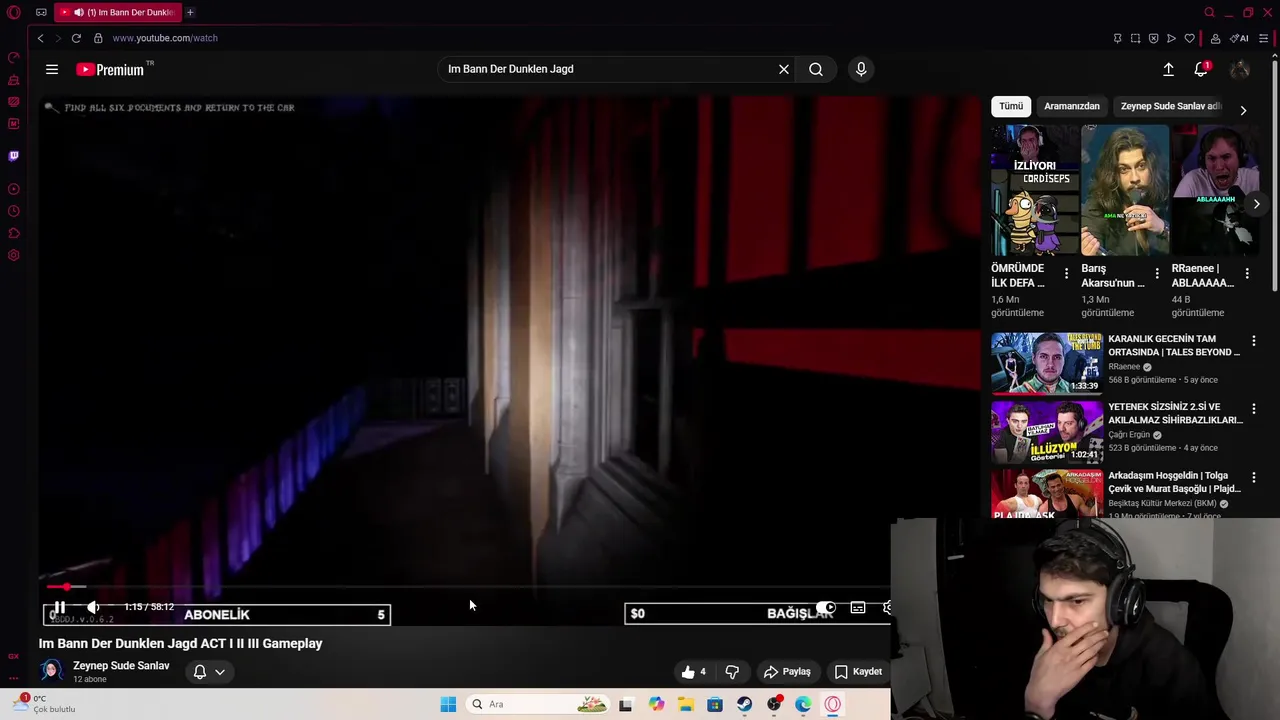Open Twitch in Opera sidebar
The width and height of the screenshot is (1280, 720).
pos(14,156)
